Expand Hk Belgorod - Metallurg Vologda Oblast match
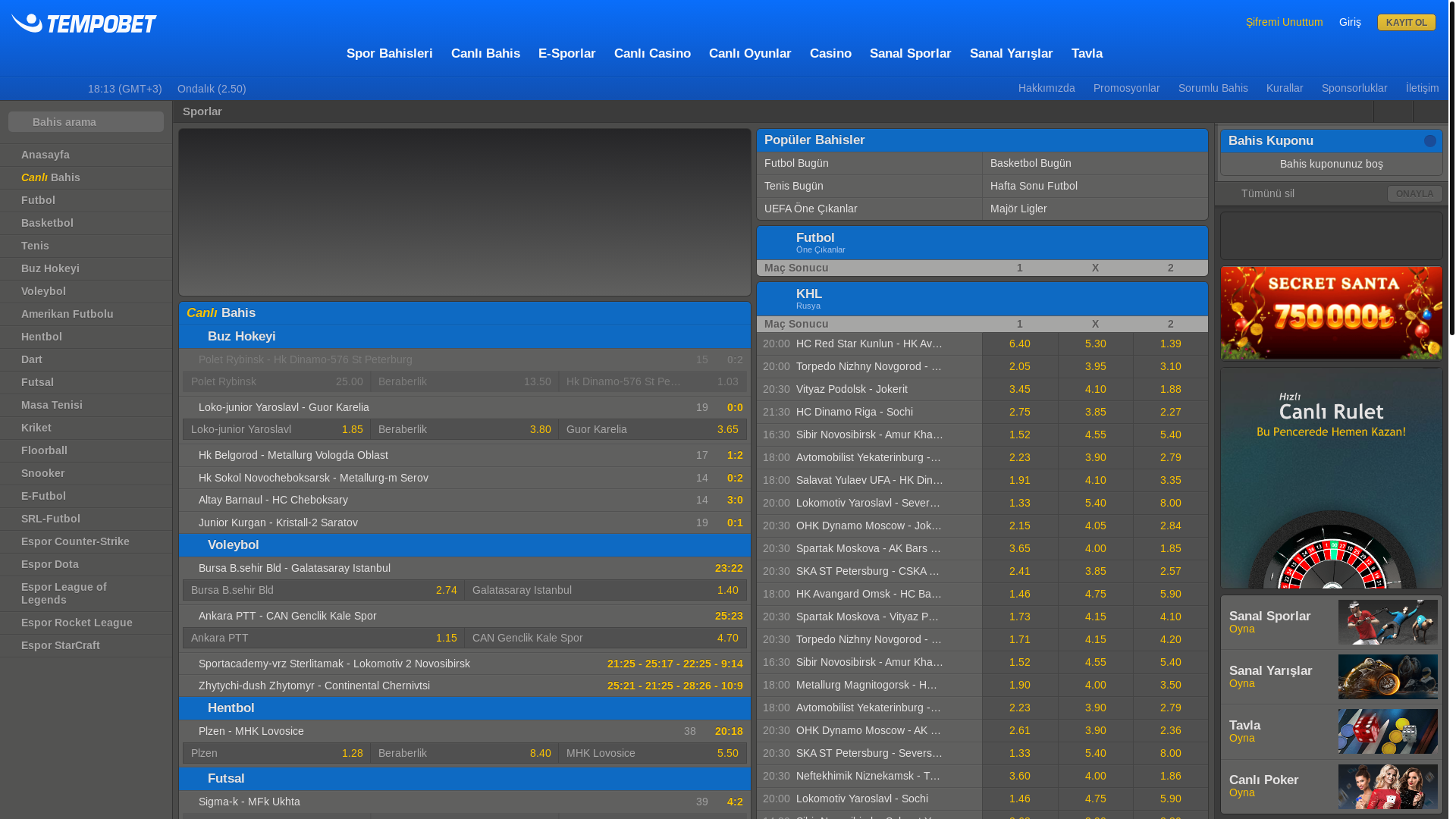The height and width of the screenshot is (819, 1456). 465,455
